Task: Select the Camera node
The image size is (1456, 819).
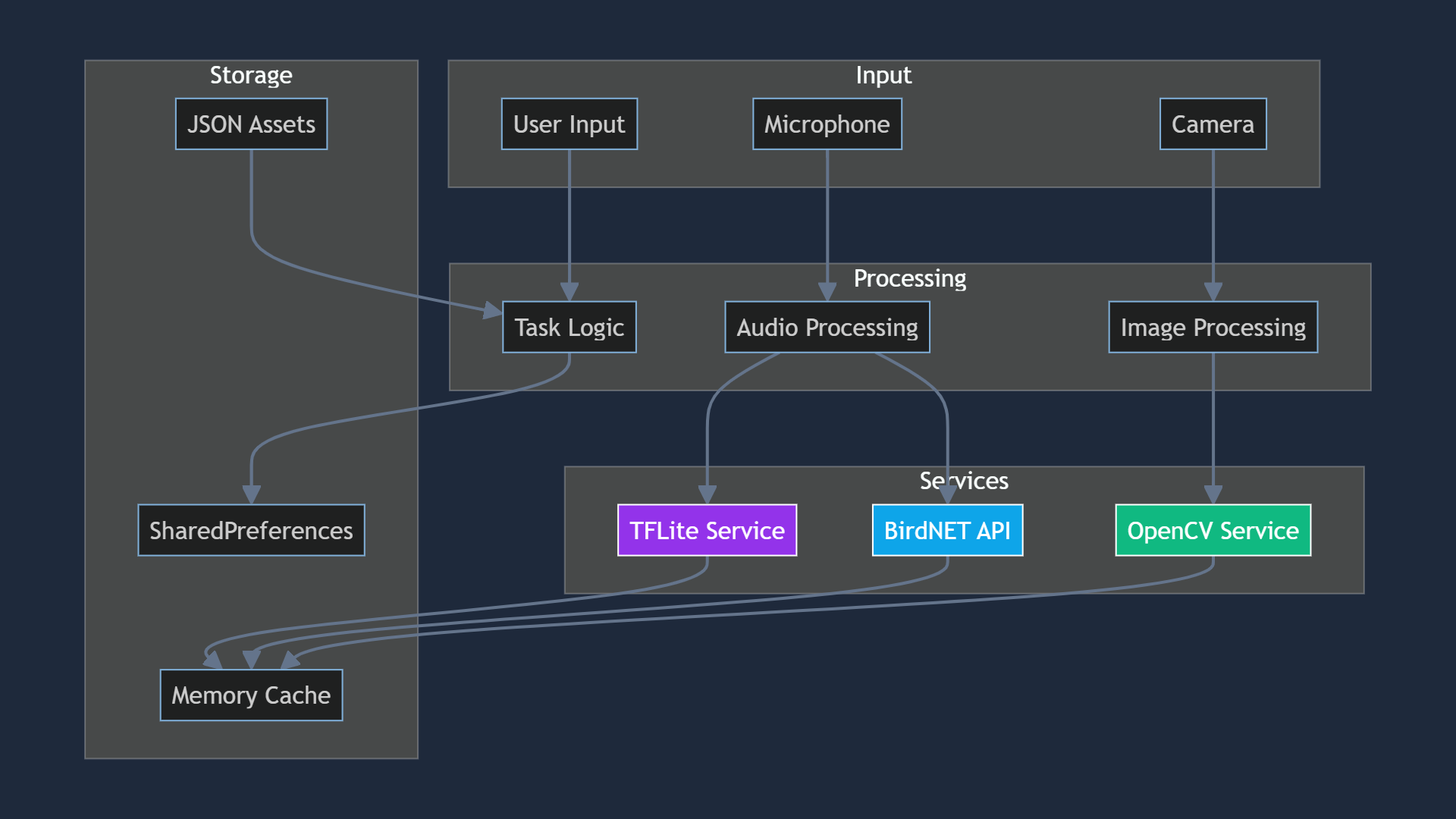Action: 1213,124
